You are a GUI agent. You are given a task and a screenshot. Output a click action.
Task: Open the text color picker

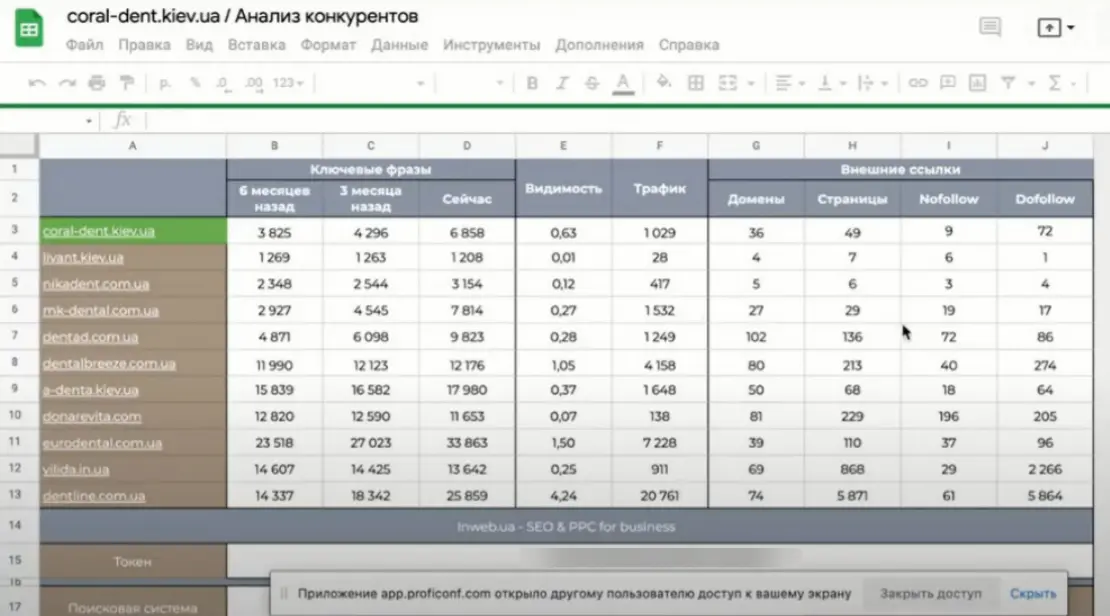click(x=623, y=84)
